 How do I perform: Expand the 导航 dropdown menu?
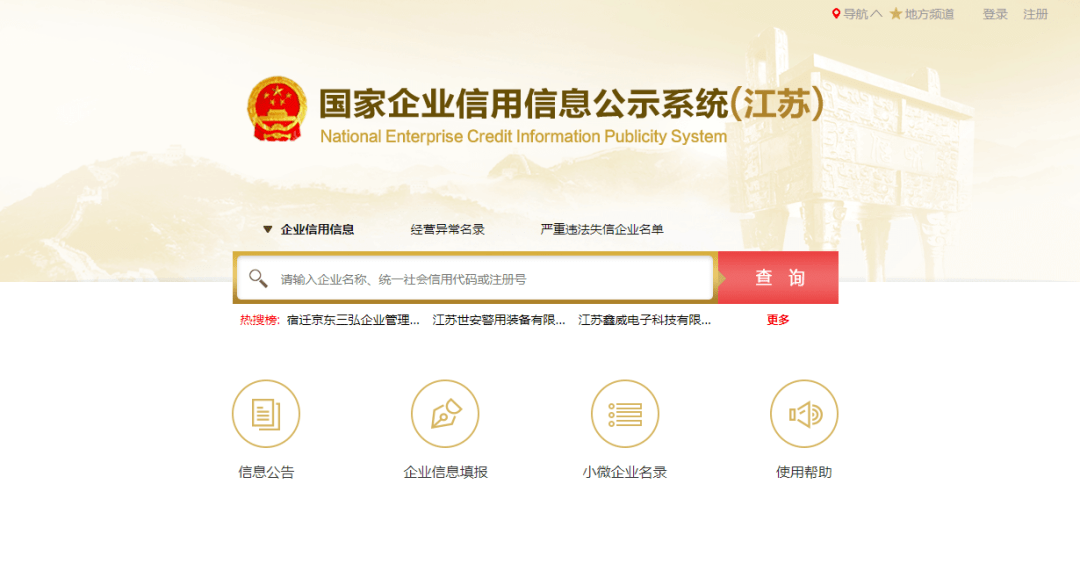[862, 14]
